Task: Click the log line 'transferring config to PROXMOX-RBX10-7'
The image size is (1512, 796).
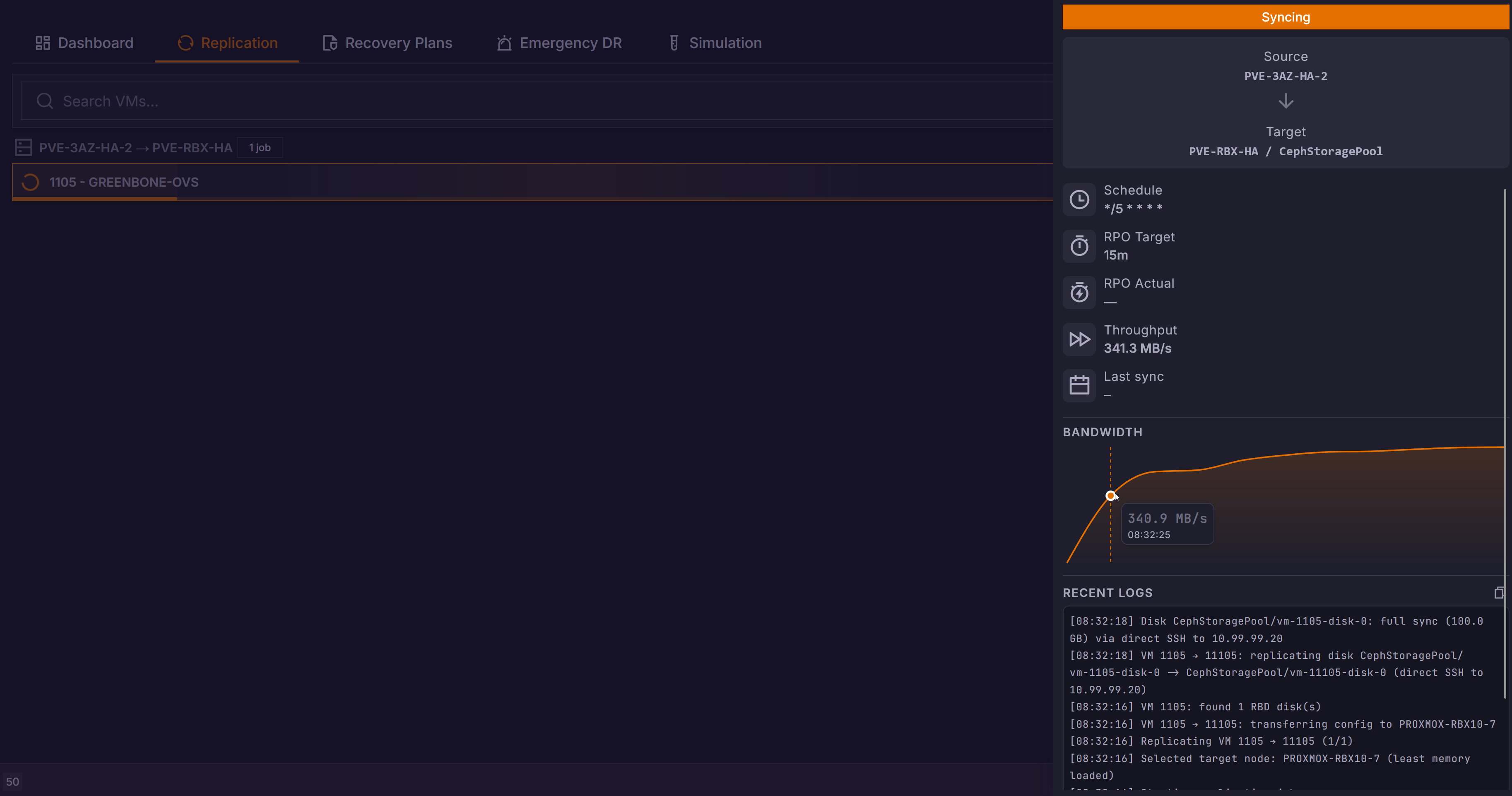Action: click(1283, 724)
